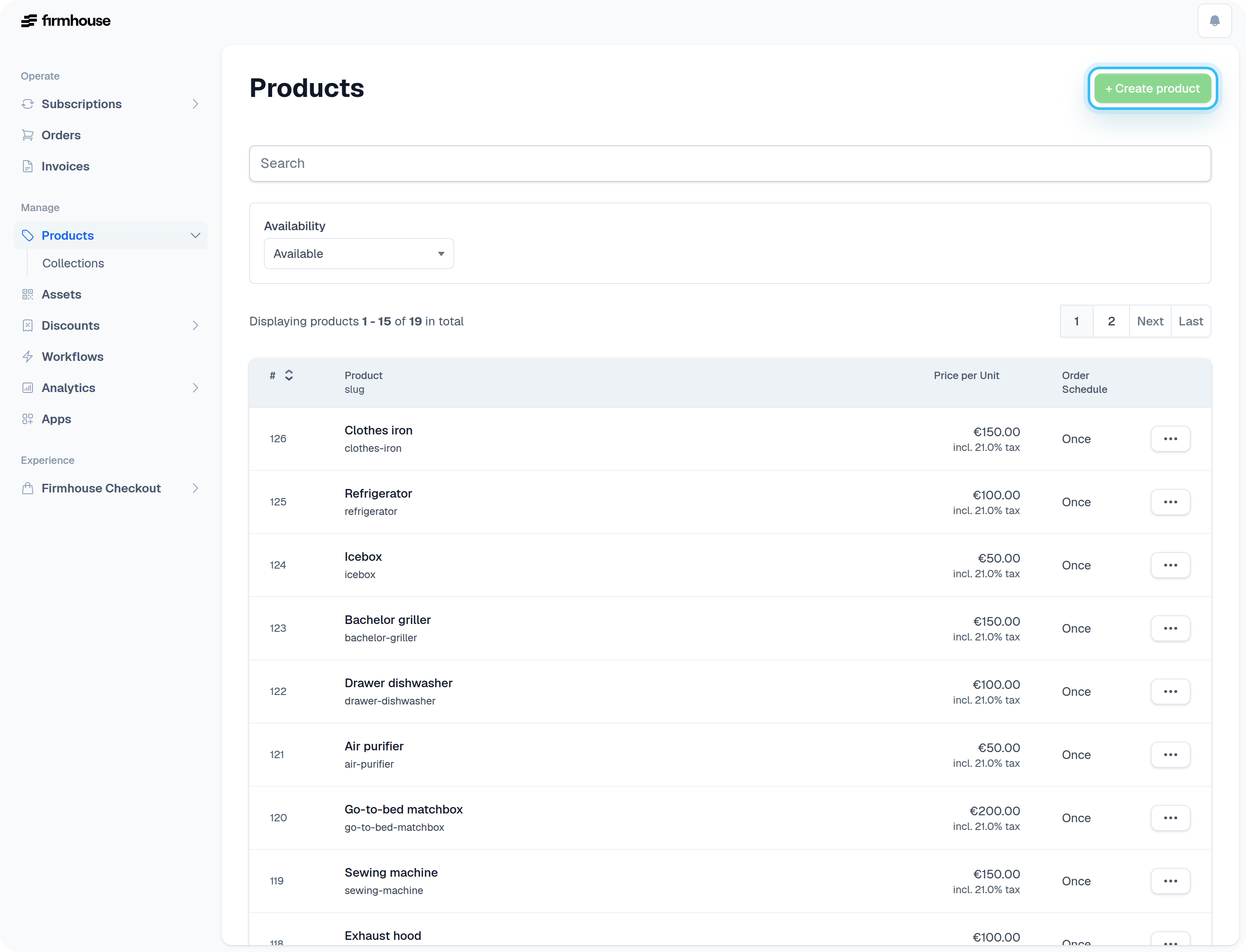This screenshot has width=1246, height=952.
Task: Jump to the Last page
Action: (1191, 321)
